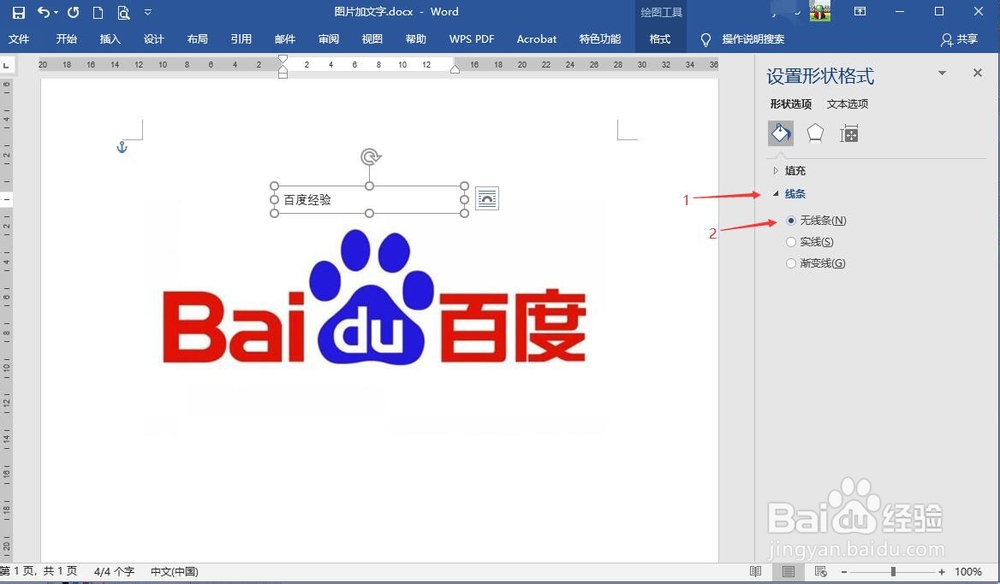This screenshot has width=1000, height=584.
Task: Switch to the 帮助 (Help) tab
Action: point(416,39)
